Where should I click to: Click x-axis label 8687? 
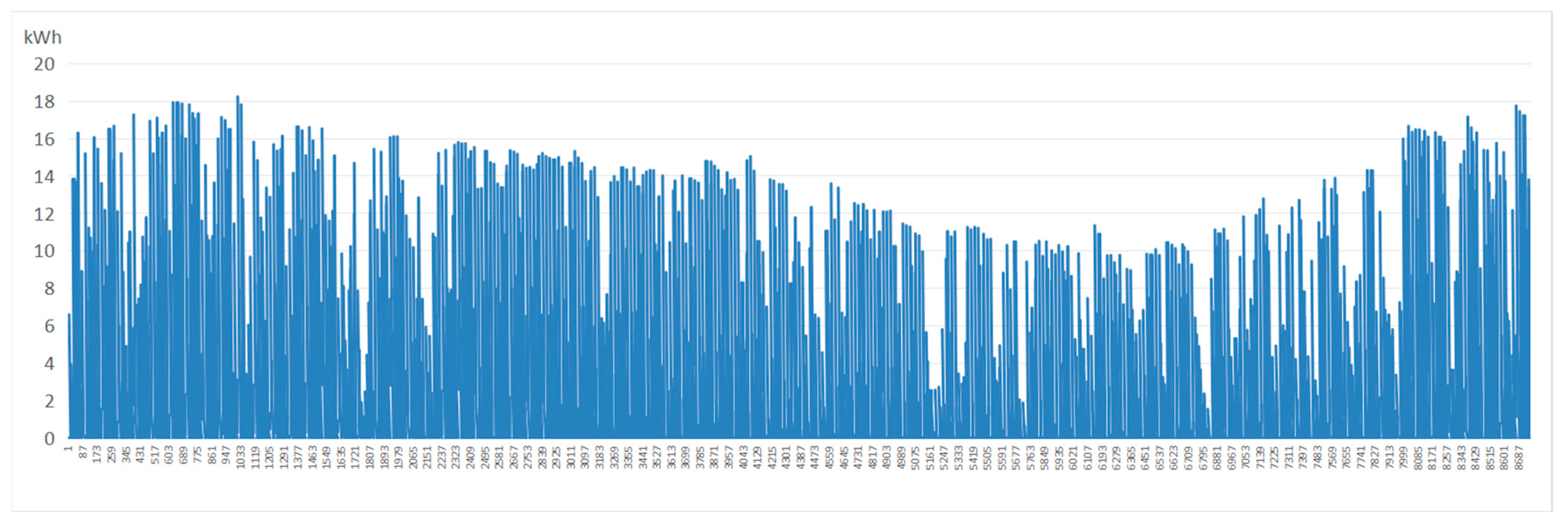click(1519, 458)
